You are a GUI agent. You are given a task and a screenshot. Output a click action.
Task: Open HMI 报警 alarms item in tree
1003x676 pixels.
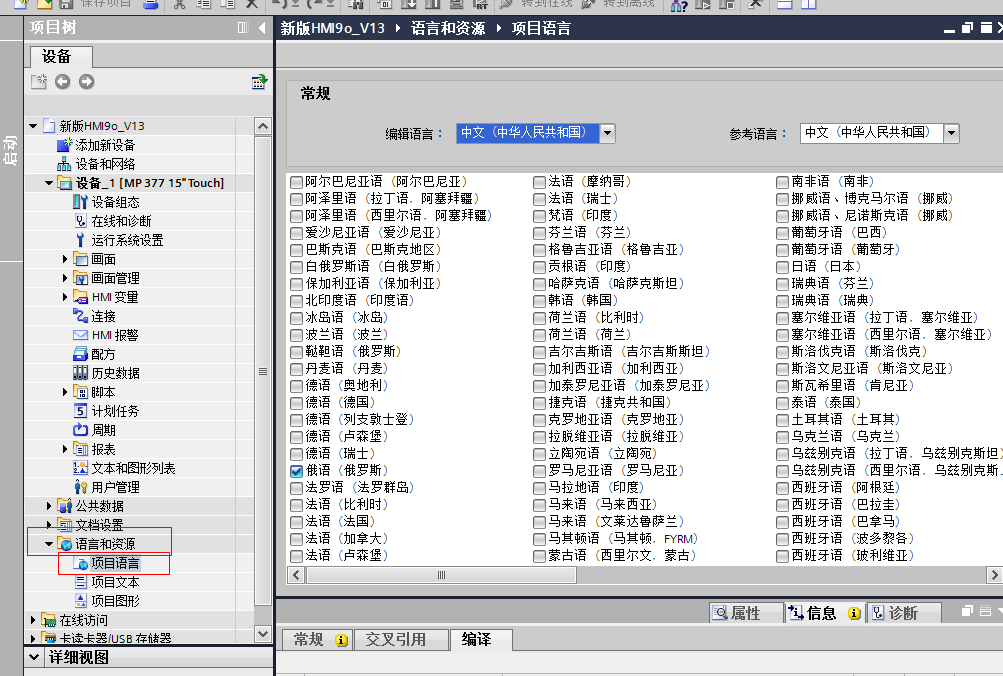[x=114, y=335]
